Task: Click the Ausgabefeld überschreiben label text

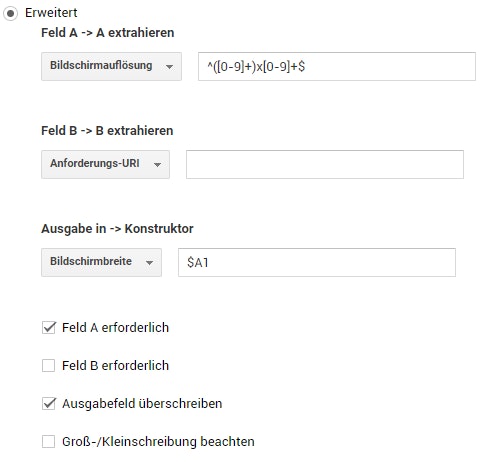Action: [x=142, y=403]
